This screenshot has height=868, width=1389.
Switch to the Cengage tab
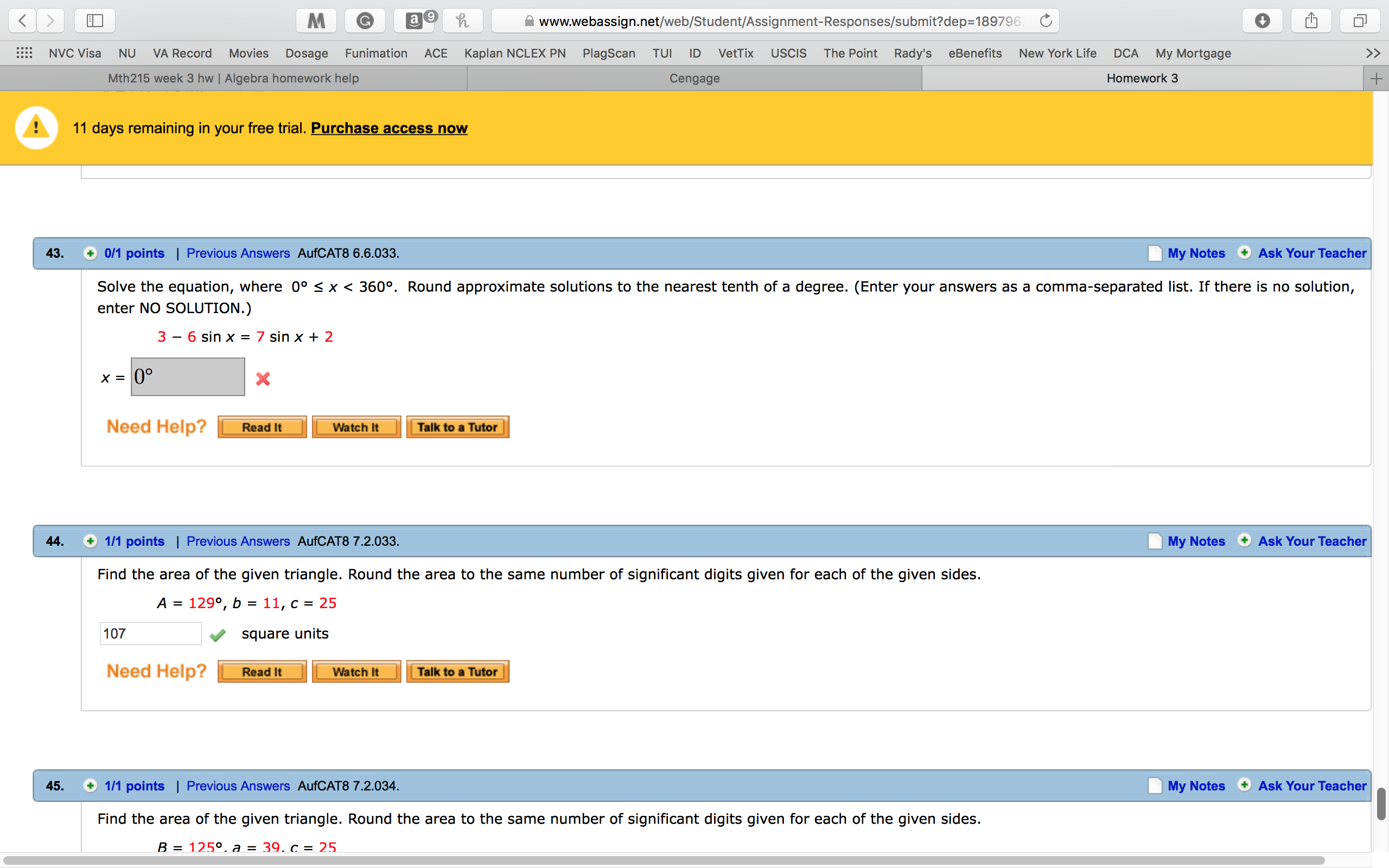(x=694, y=79)
